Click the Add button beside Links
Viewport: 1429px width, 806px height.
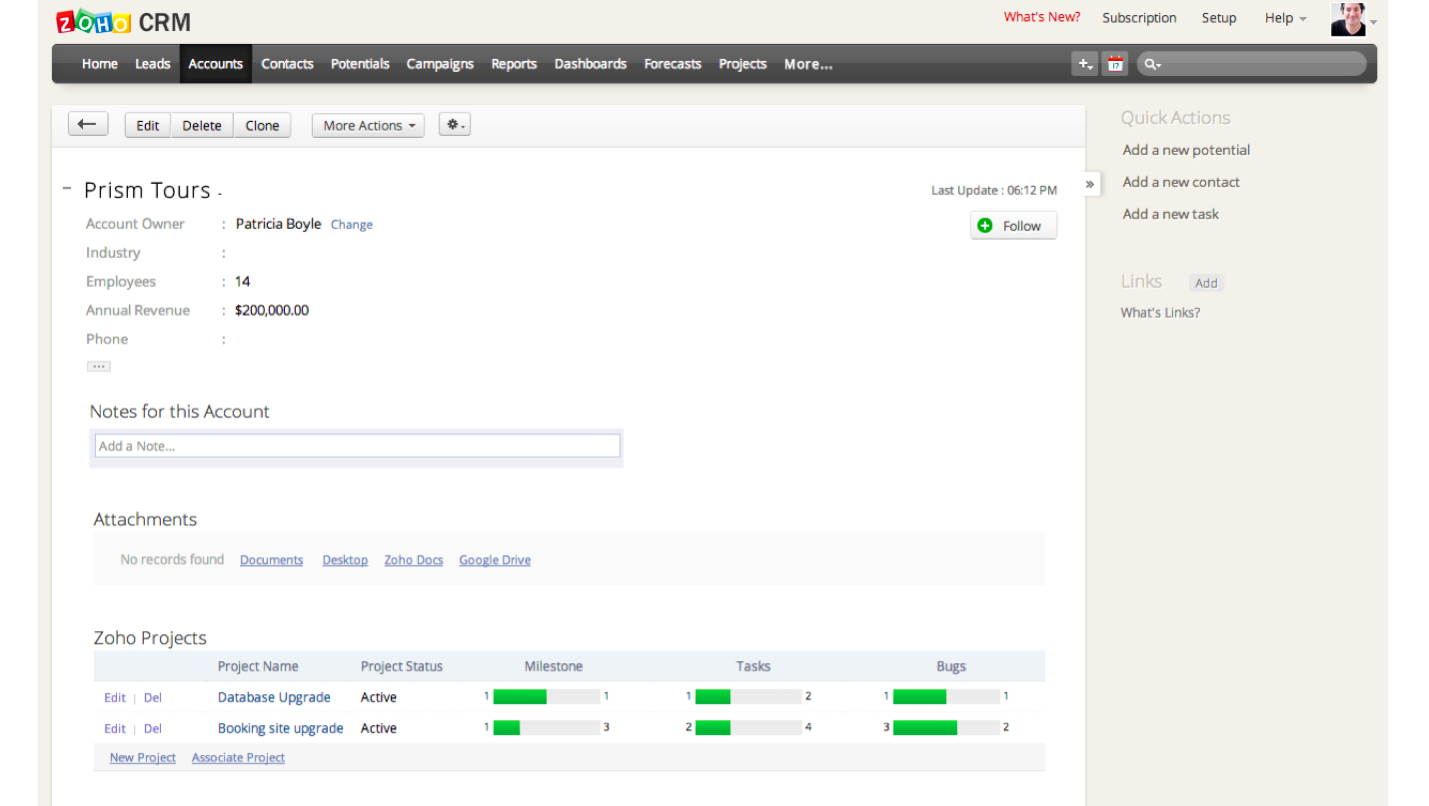tap(1206, 283)
